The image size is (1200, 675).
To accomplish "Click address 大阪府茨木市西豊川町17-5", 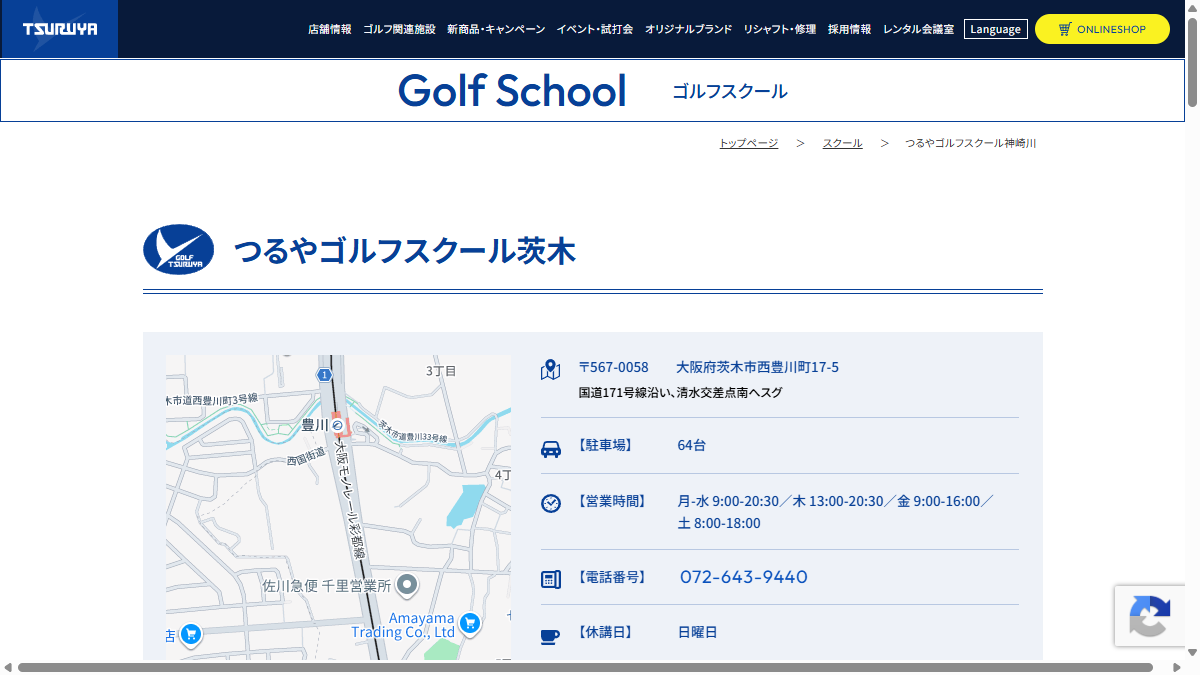I will click(758, 367).
